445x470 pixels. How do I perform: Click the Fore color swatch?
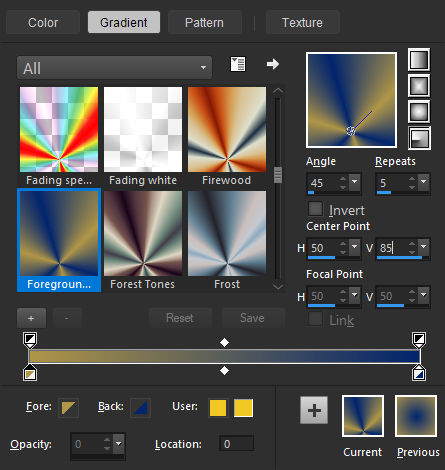[x=68, y=408]
